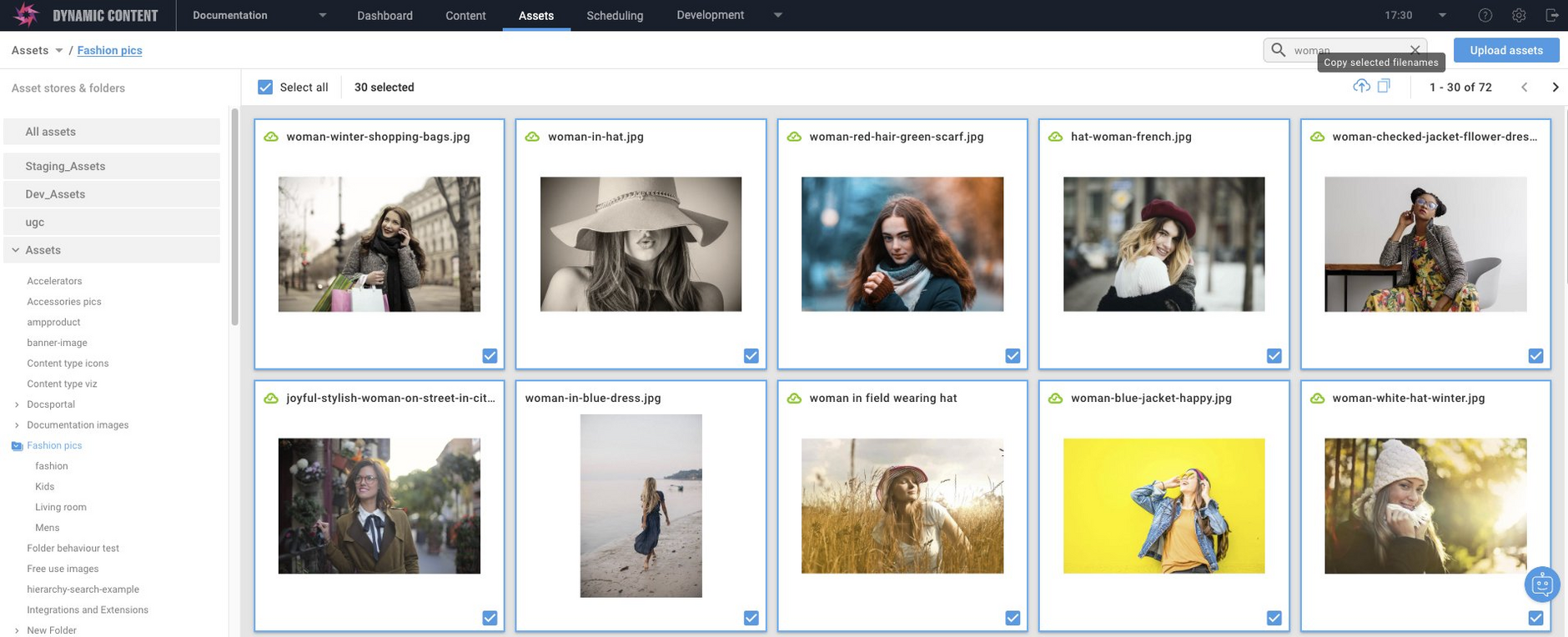
Task: Deselect woman-red-hair-green-scarf.jpg checkbox
Action: [x=1013, y=356]
